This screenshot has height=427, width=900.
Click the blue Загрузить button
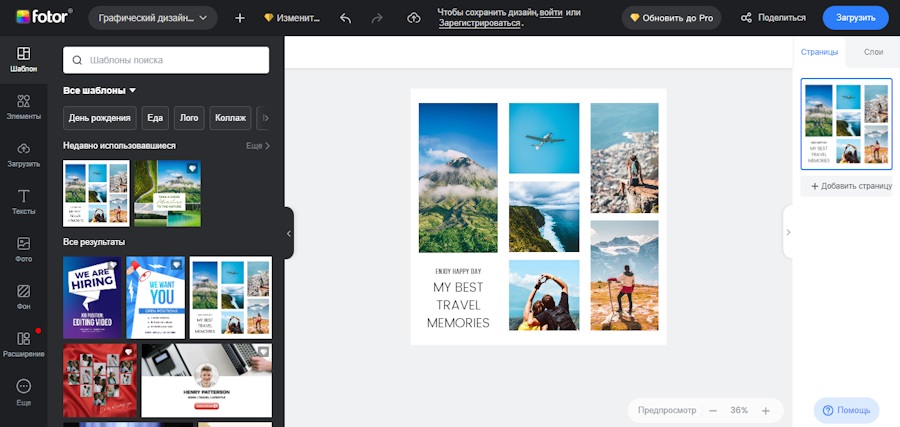tap(855, 18)
